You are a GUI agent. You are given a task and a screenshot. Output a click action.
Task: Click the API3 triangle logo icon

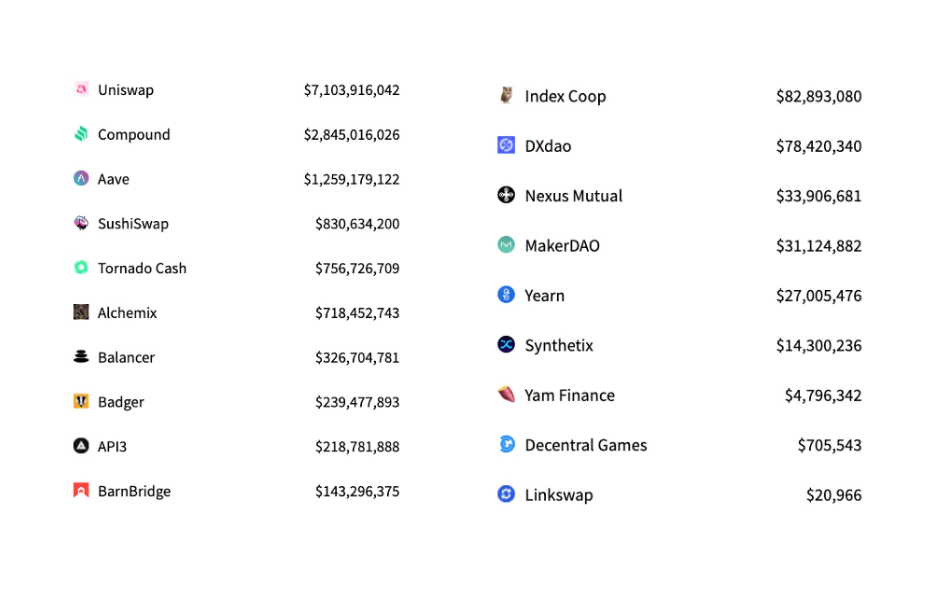tap(81, 446)
